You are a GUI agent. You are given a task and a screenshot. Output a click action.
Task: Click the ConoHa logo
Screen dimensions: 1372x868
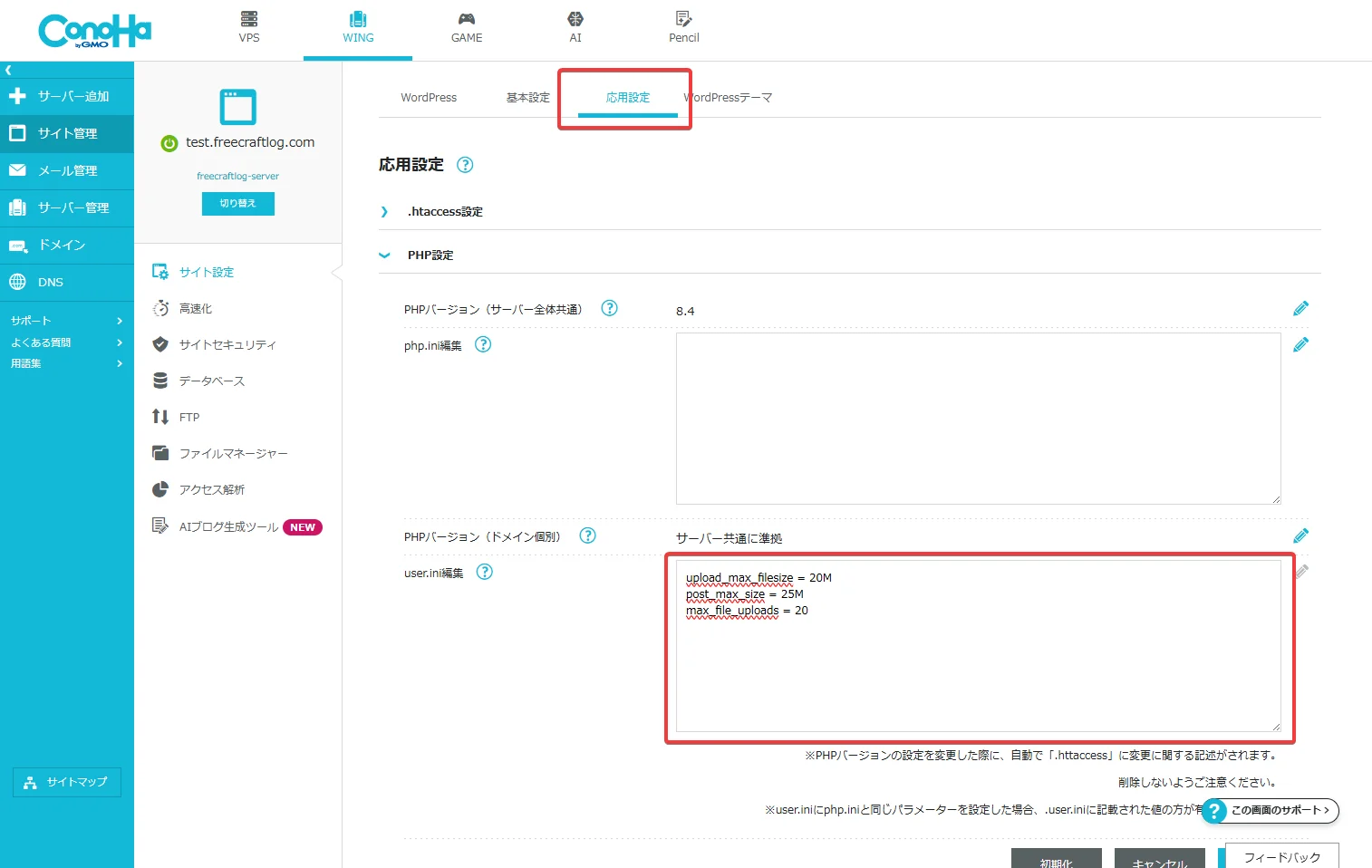(94, 31)
